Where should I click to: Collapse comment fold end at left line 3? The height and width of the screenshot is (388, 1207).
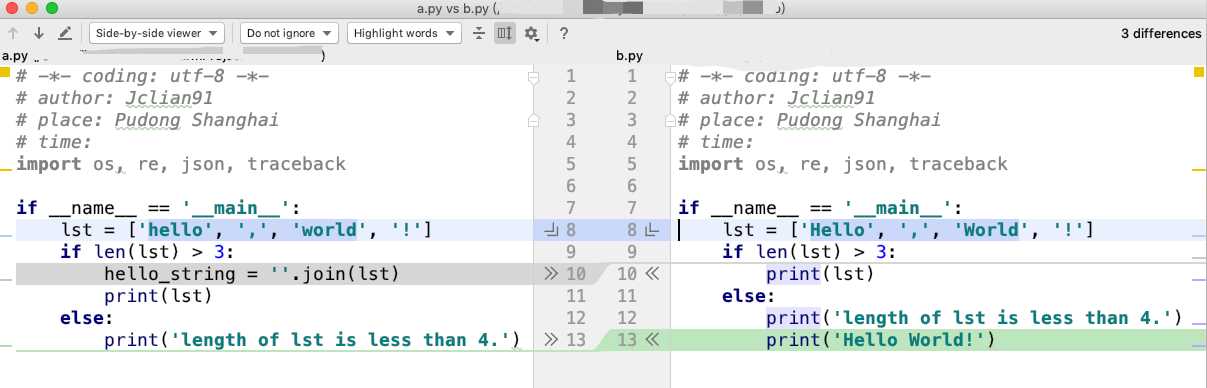point(533,120)
